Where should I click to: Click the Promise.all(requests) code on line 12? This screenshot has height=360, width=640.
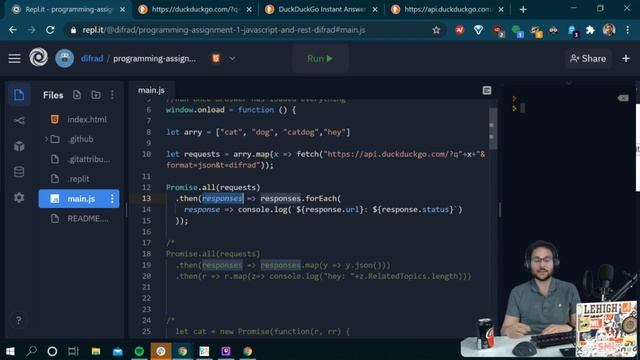coord(213,187)
